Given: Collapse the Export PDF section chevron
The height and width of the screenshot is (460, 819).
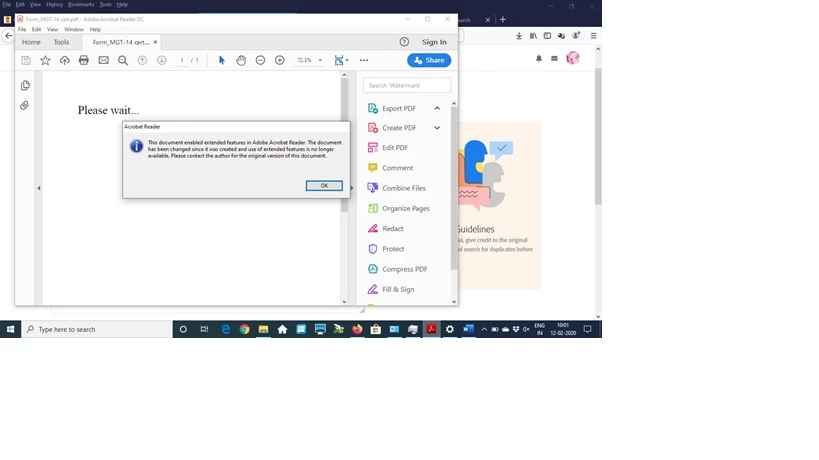Looking at the screenshot, I should [437, 109].
